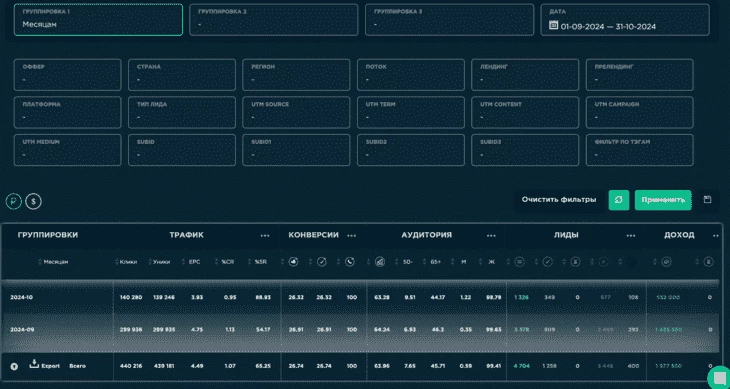This screenshot has width=730, height=389.
Task: Sort by the phone call conversion column icon
Action: pos(350,262)
